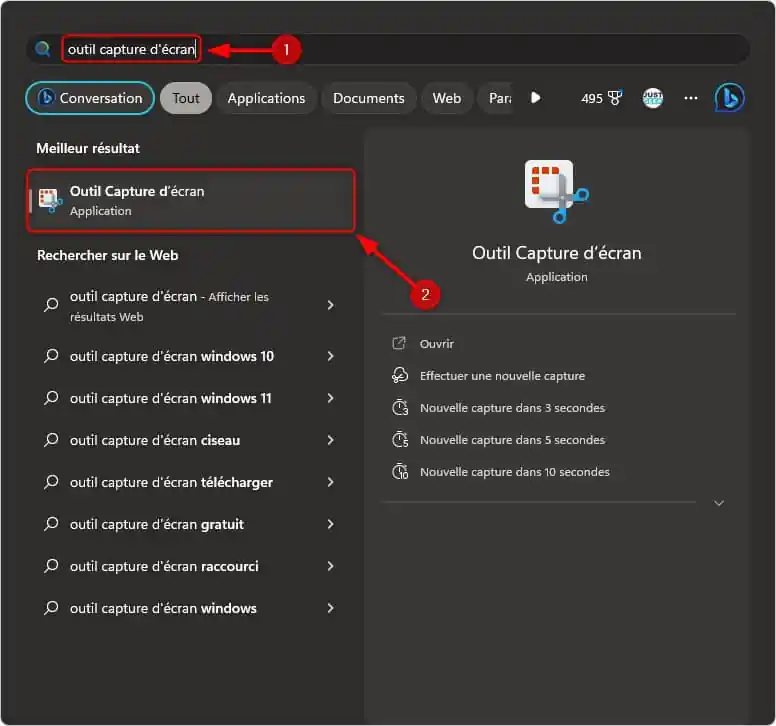
Task: Click the round account avatar icon
Action: point(652,98)
